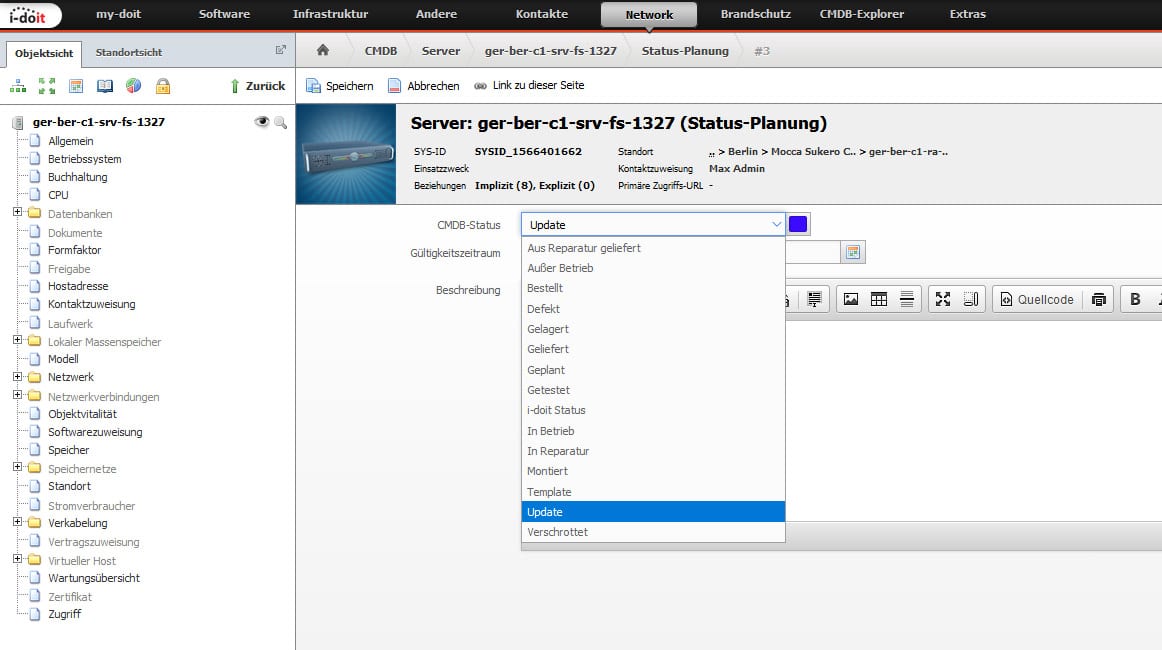The height and width of the screenshot is (650, 1162).
Task: Insert a horizontal line in editor
Action: click(x=907, y=299)
